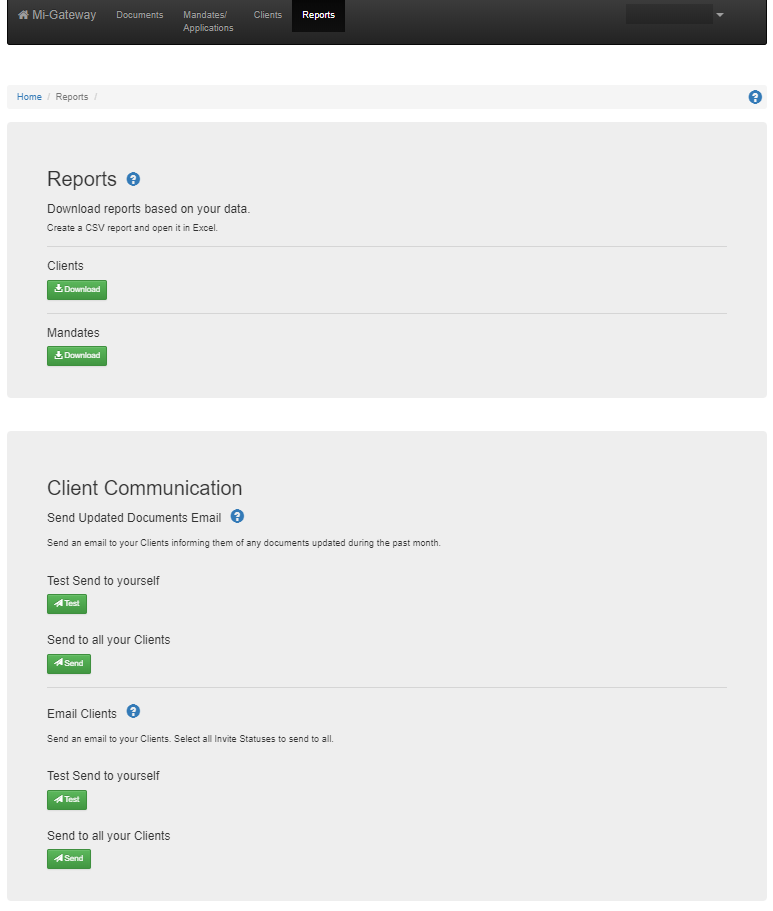Test send Email Clients message to yourself
Viewport: 773px width, 911px height.
click(x=67, y=800)
